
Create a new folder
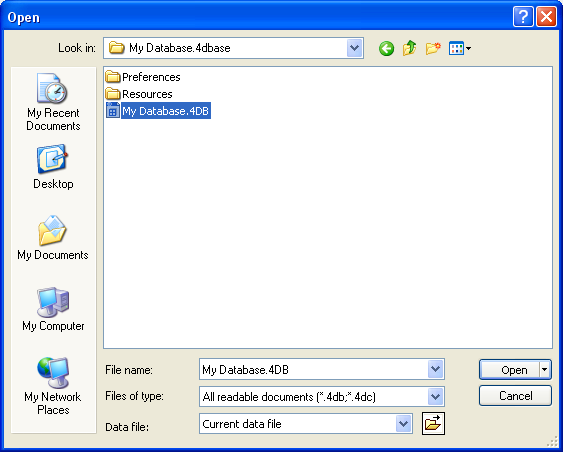click(x=433, y=48)
